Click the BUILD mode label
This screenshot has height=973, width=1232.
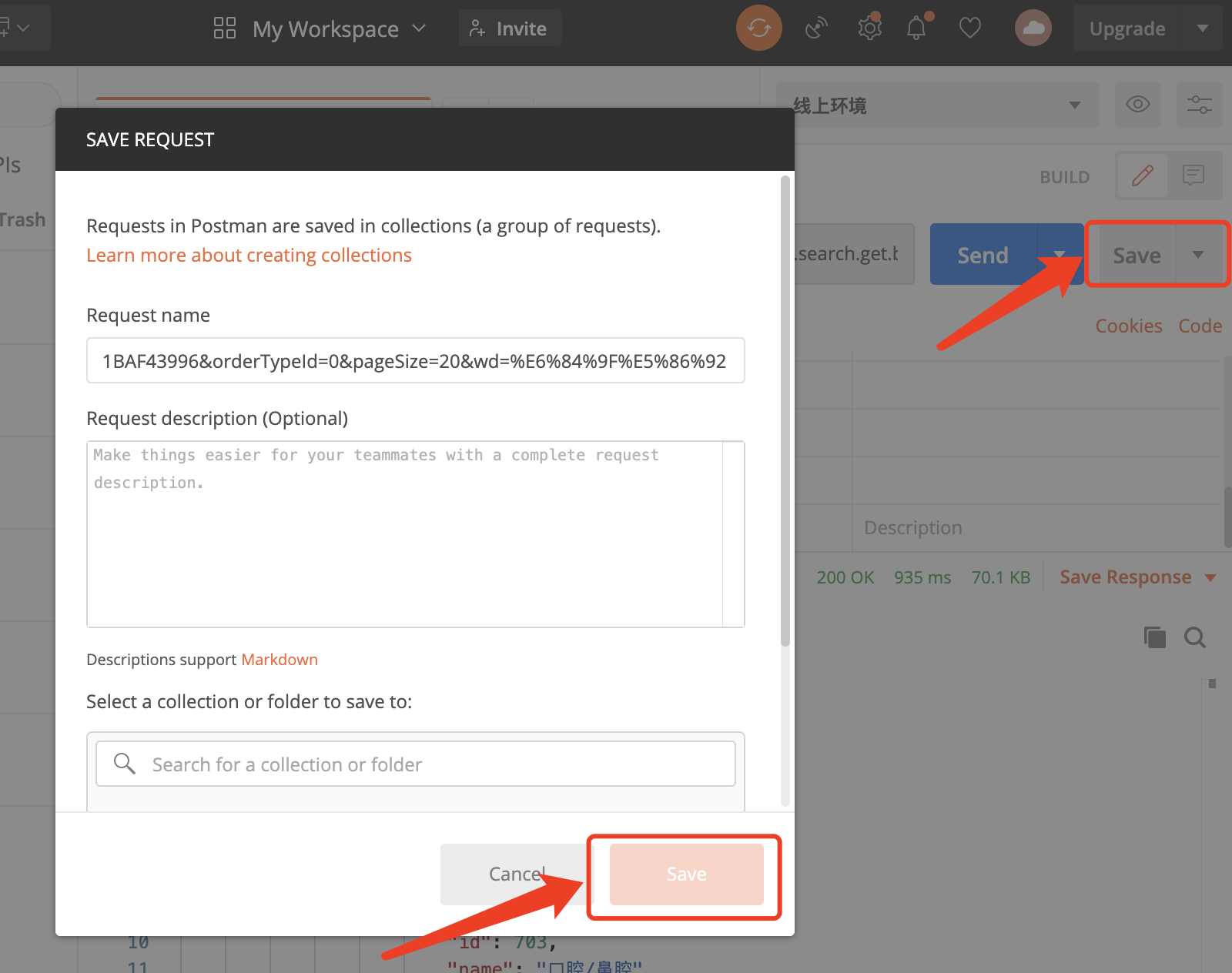point(1064,177)
